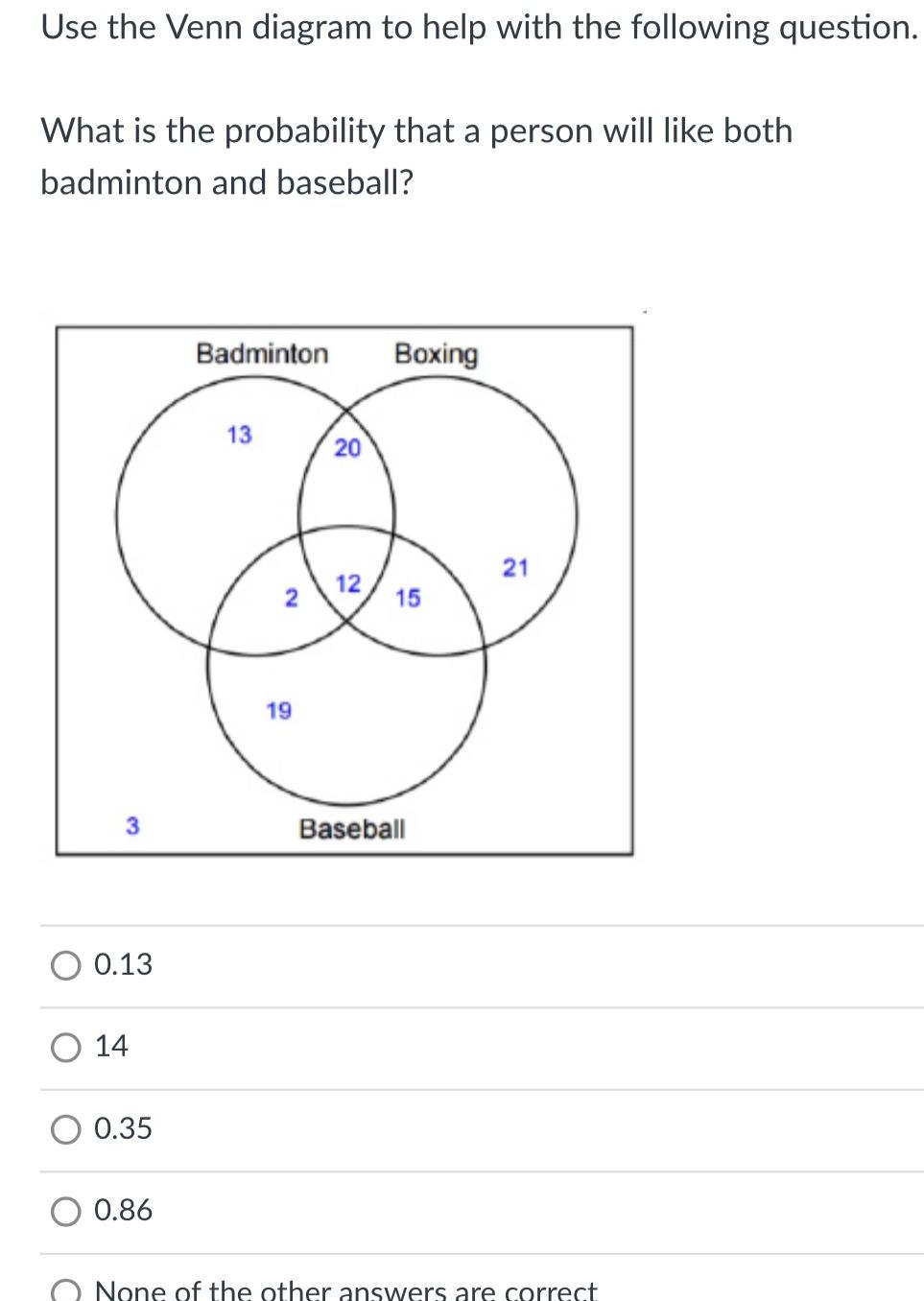
Task: Click the 0.13 answer row label
Action: (123, 965)
